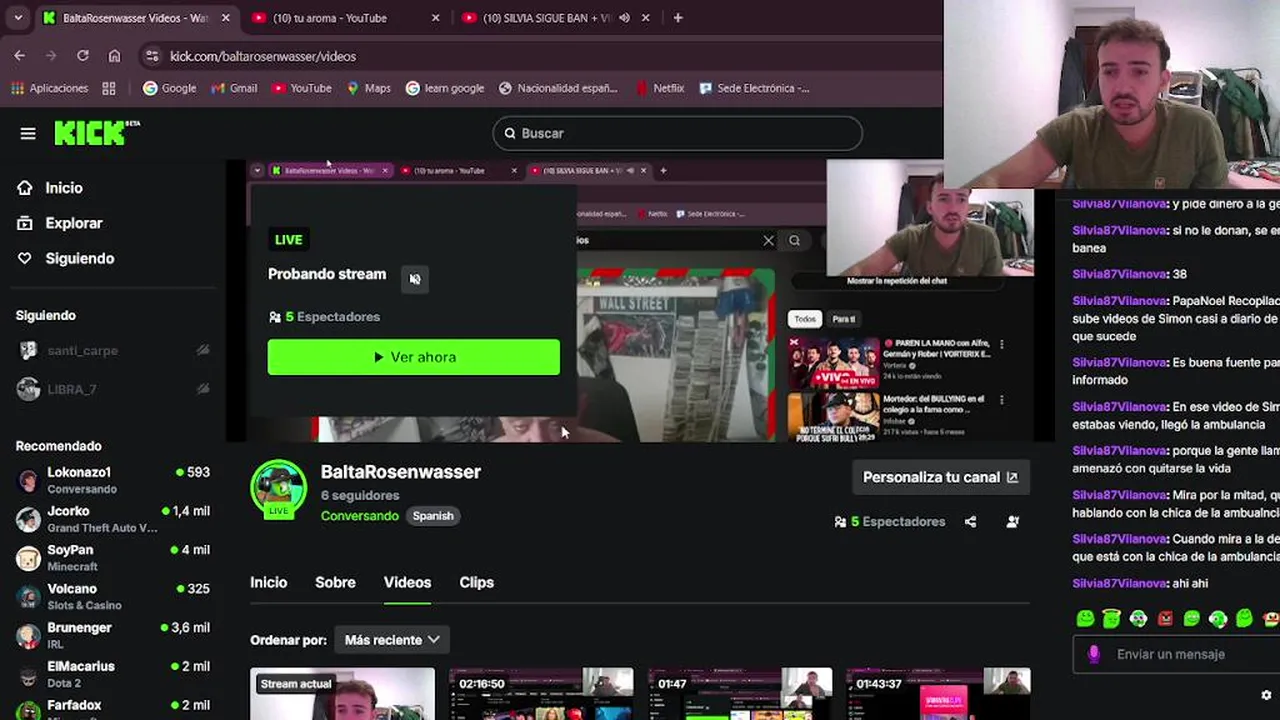The width and height of the screenshot is (1280, 720).
Task: Open Siguiendo heart item in sidebar
Action: tap(66, 258)
